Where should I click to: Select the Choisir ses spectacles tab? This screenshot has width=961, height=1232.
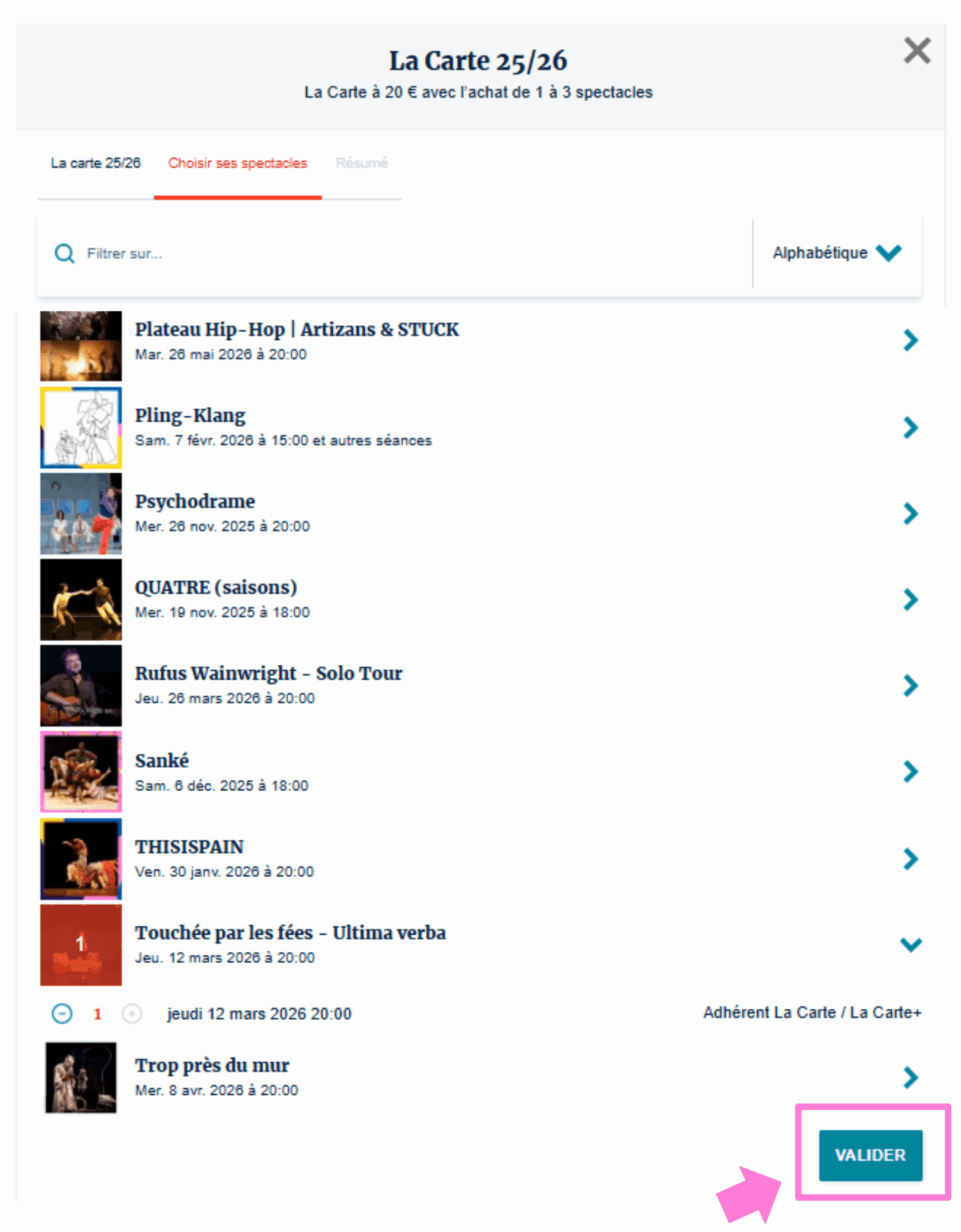[x=238, y=163]
